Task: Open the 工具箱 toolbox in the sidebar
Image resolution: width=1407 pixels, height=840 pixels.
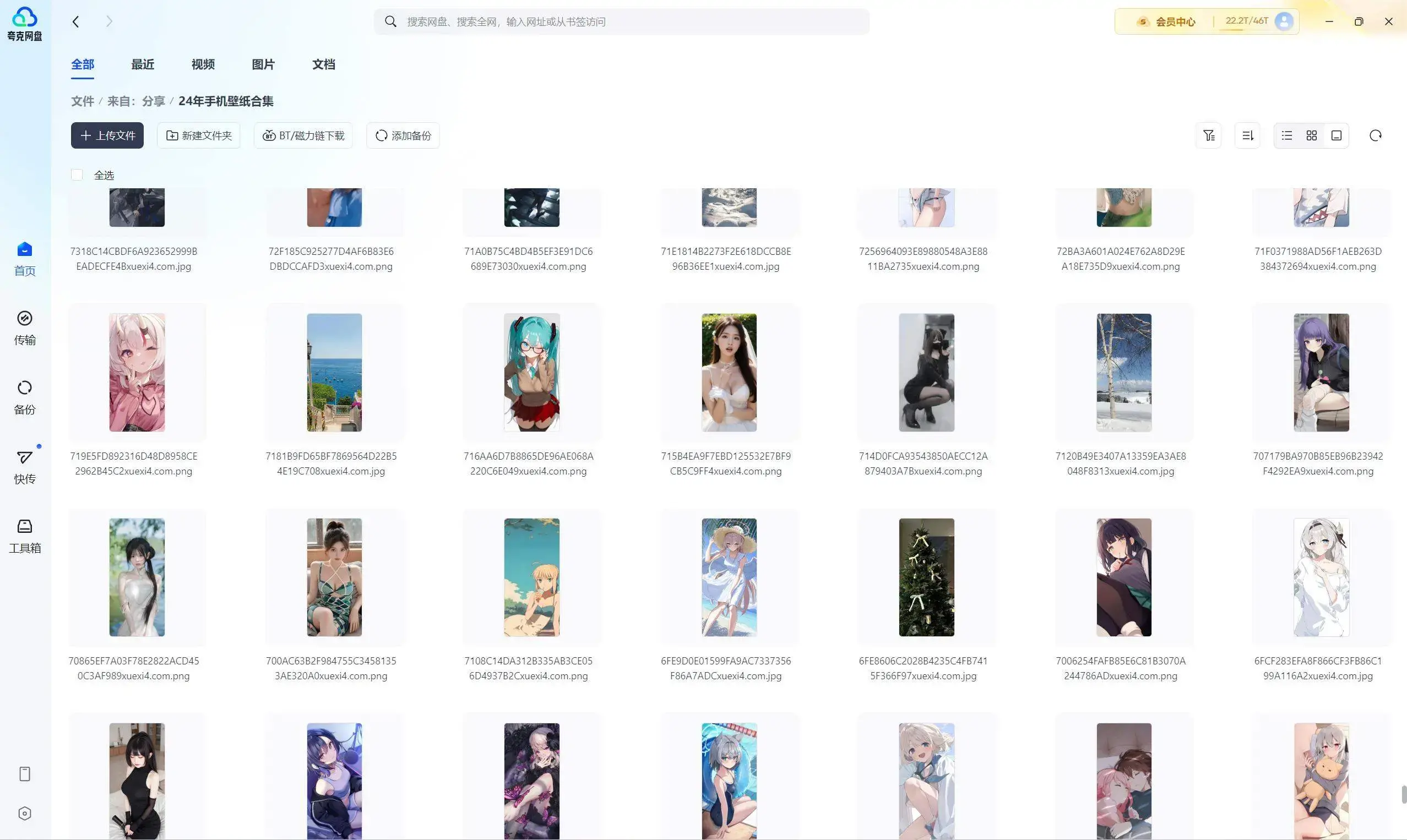Action: (24, 536)
